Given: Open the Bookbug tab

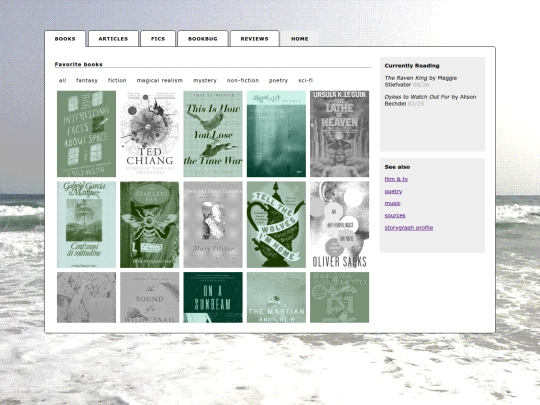Looking at the screenshot, I should tap(203, 39).
